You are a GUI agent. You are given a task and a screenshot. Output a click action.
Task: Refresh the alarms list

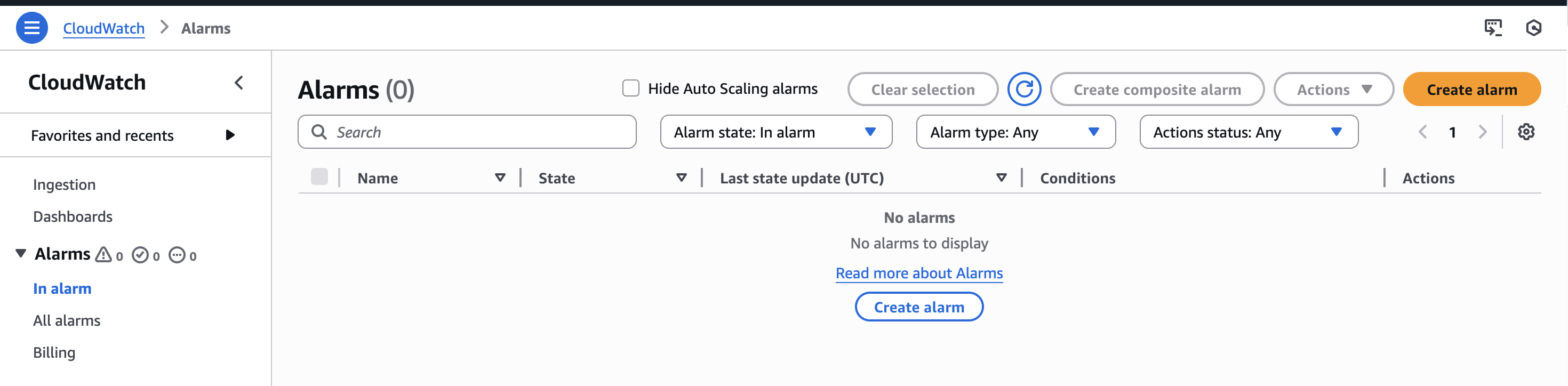pyautogui.click(x=1024, y=90)
